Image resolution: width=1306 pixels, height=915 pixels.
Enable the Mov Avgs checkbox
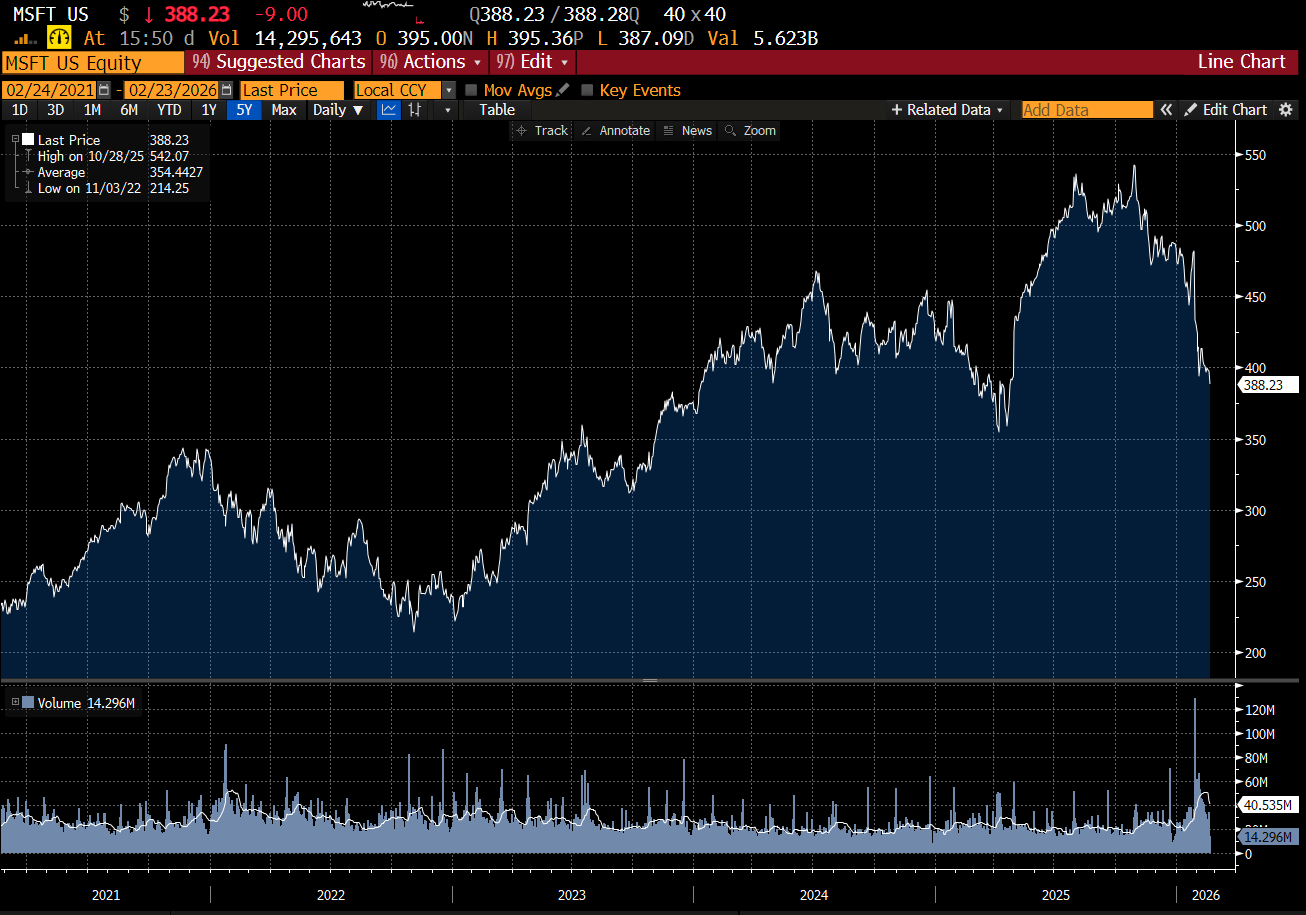[471, 90]
